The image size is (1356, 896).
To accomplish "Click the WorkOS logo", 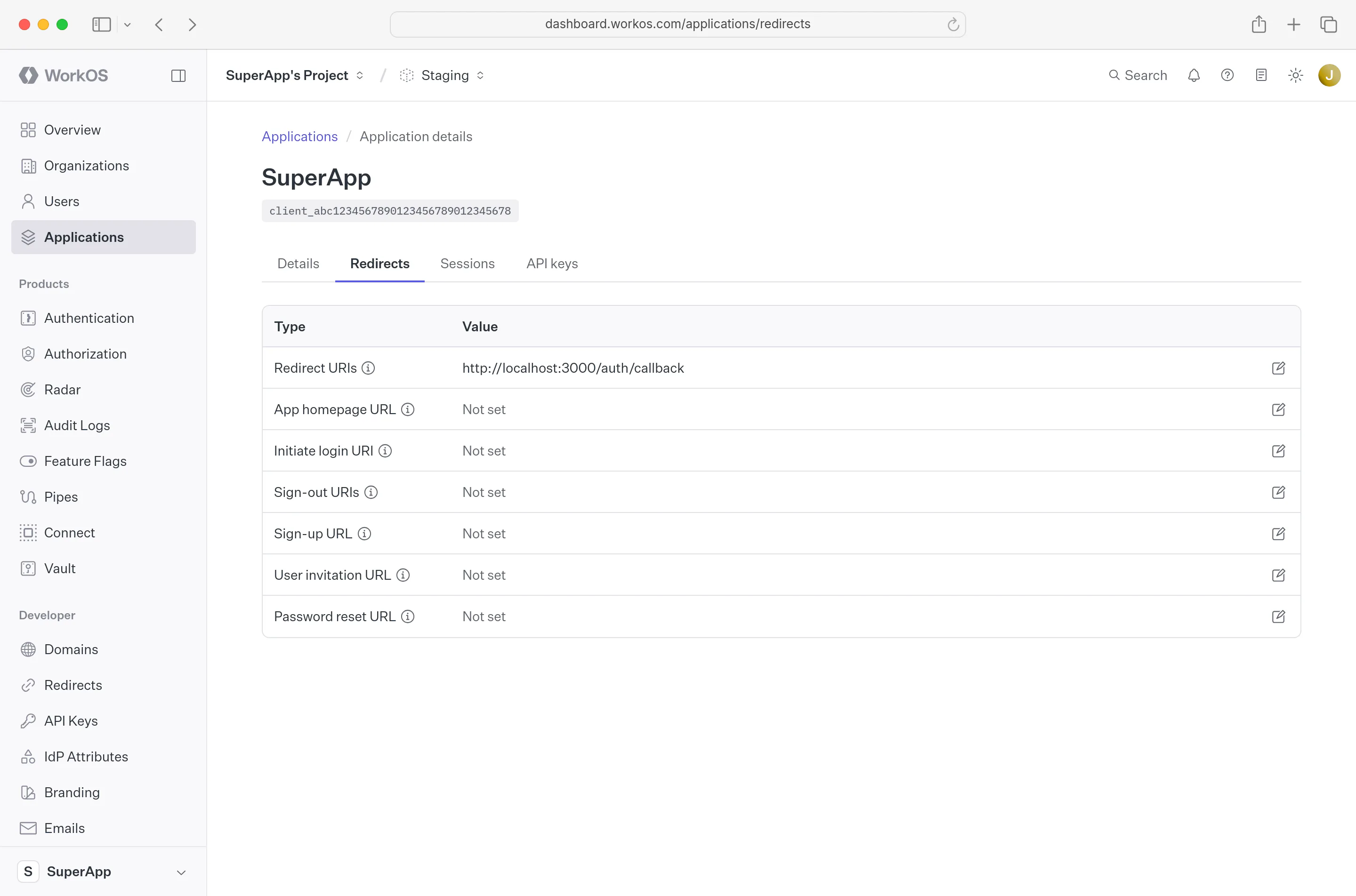I will pyautogui.click(x=64, y=75).
